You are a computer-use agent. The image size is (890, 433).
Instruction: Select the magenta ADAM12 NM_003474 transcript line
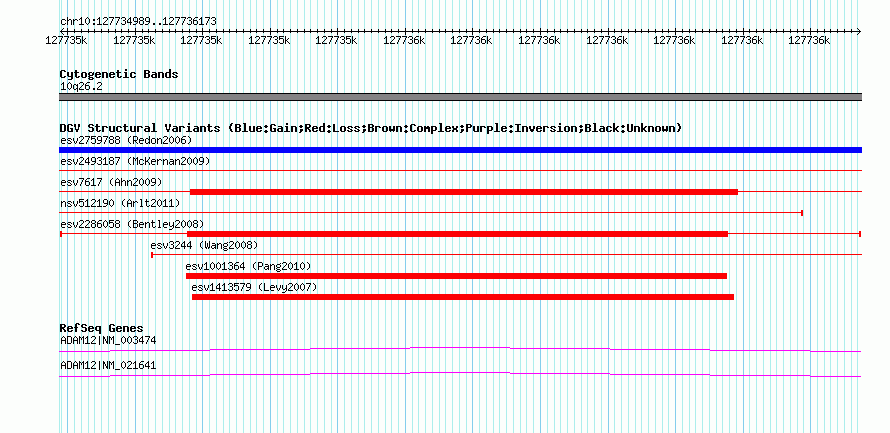460,349
